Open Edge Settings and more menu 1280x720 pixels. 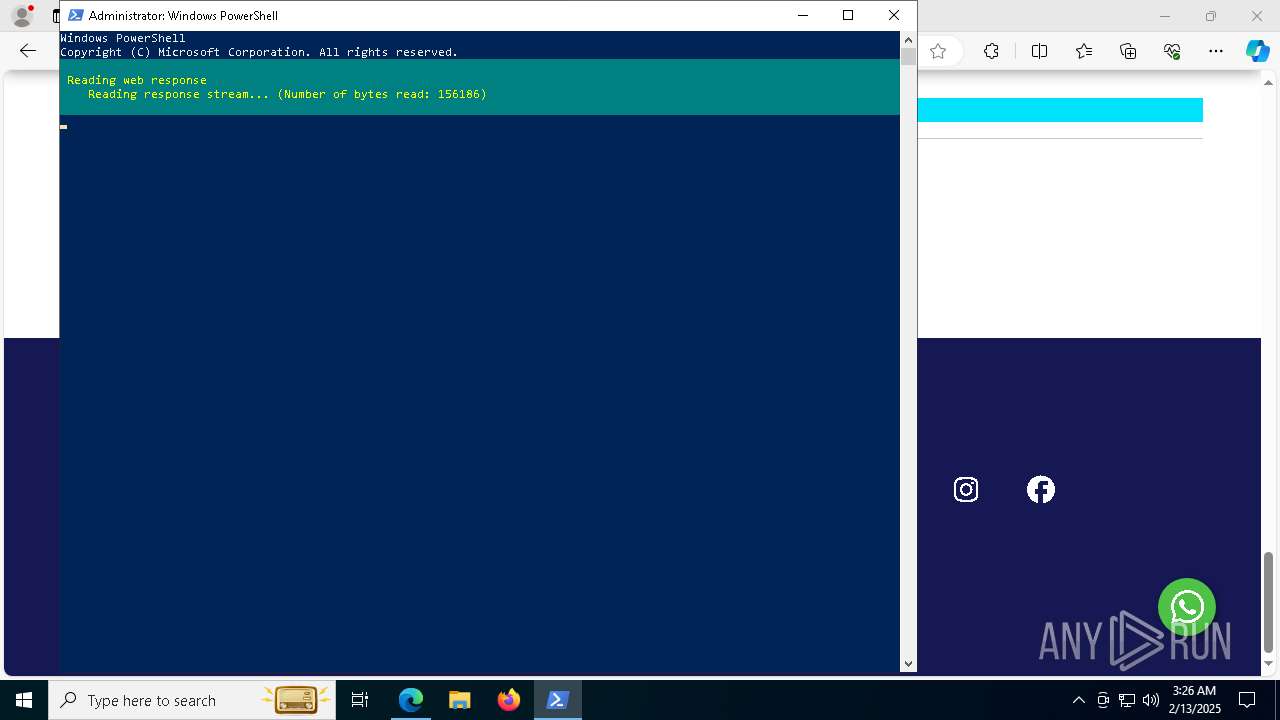pyautogui.click(x=1216, y=51)
